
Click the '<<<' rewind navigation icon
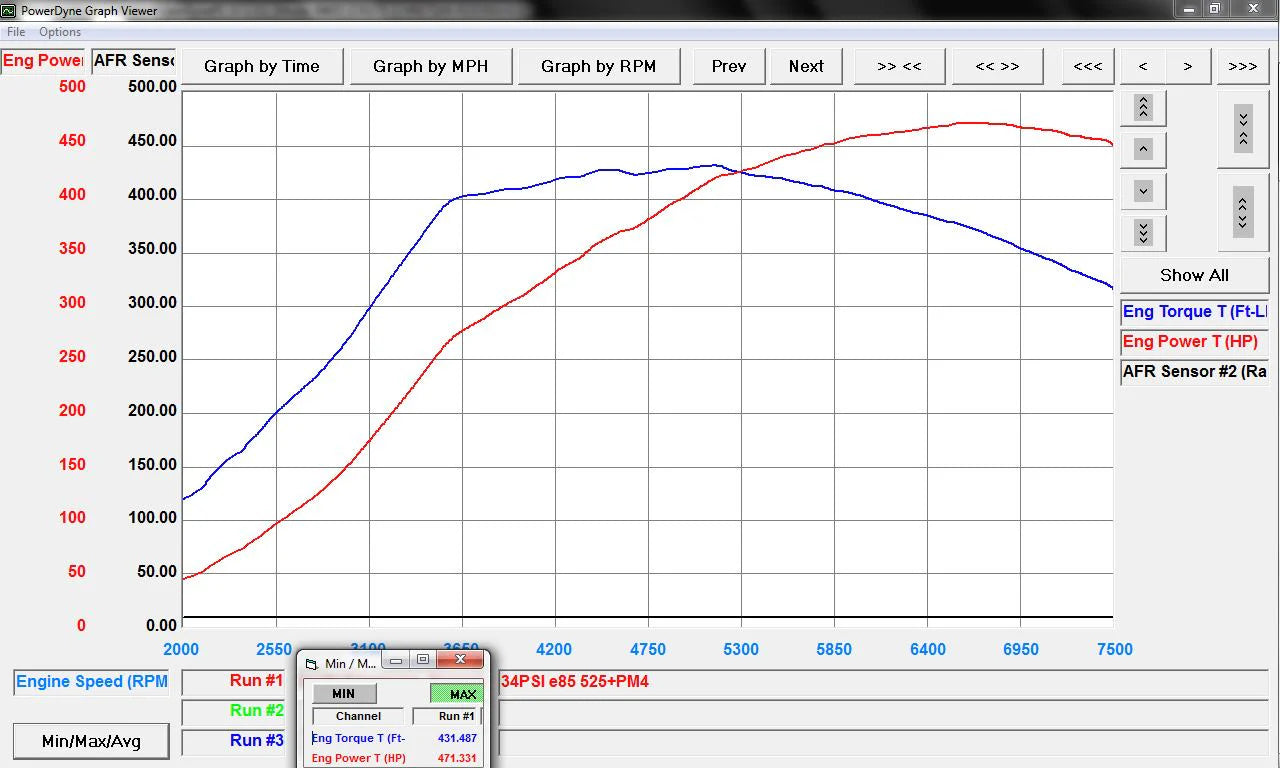point(1087,66)
